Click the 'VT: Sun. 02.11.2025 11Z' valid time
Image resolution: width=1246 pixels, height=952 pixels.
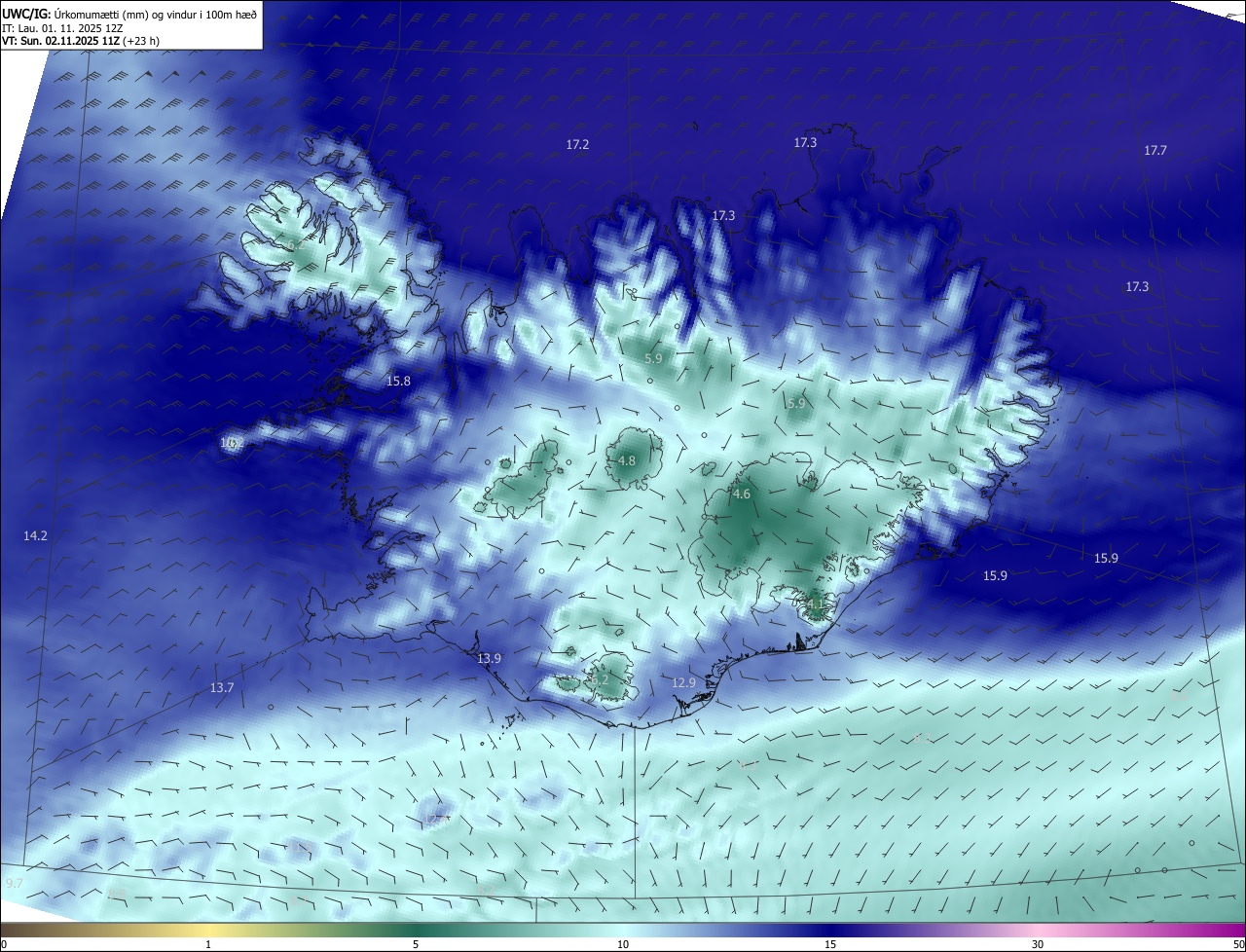tap(60, 41)
